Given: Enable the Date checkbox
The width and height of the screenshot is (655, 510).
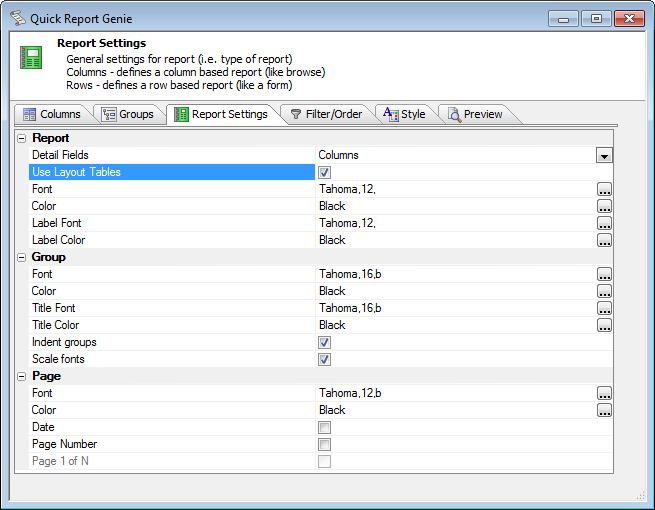Looking at the screenshot, I should (x=325, y=427).
